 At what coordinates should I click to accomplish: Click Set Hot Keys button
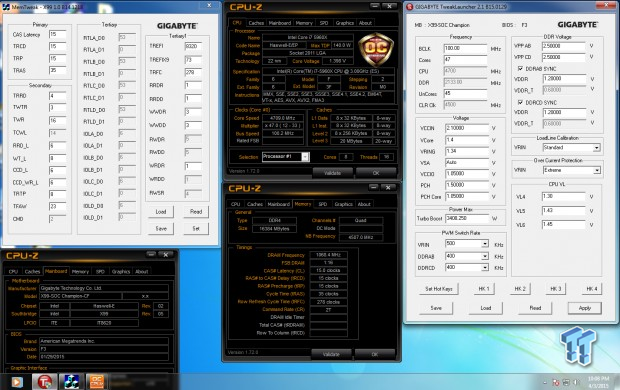[x=439, y=289]
